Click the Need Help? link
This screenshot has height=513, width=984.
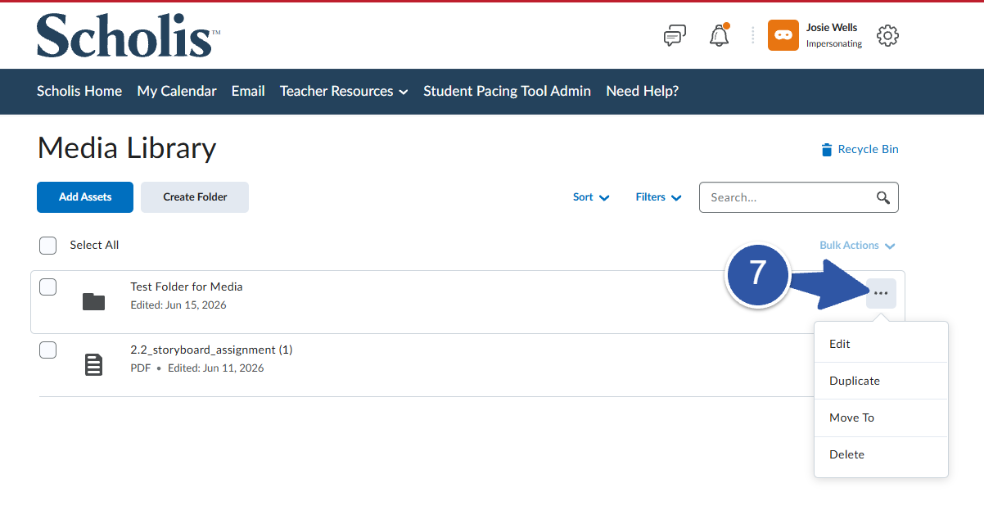click(642, 91)
